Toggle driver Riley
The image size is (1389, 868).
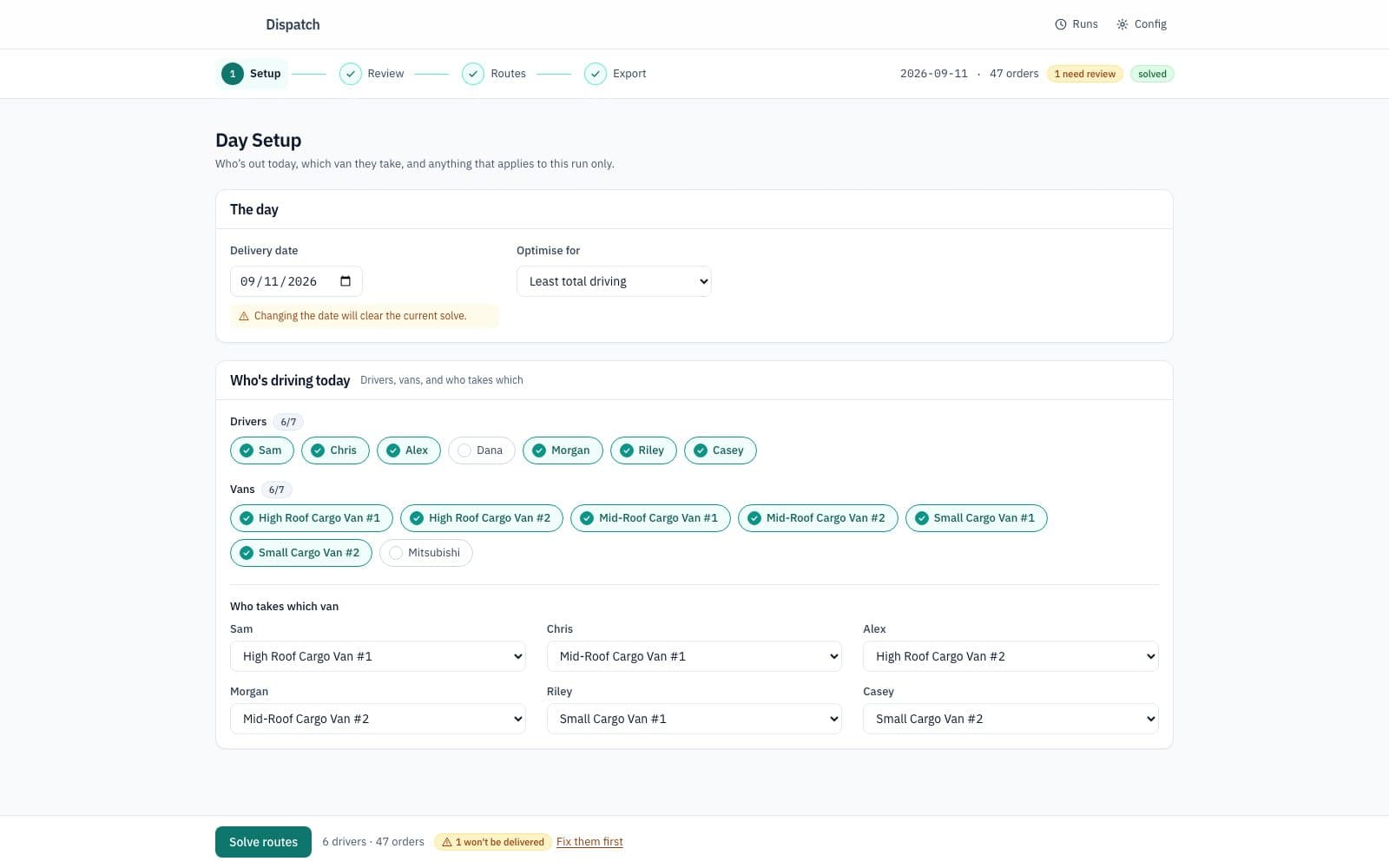tap(643, 450)
